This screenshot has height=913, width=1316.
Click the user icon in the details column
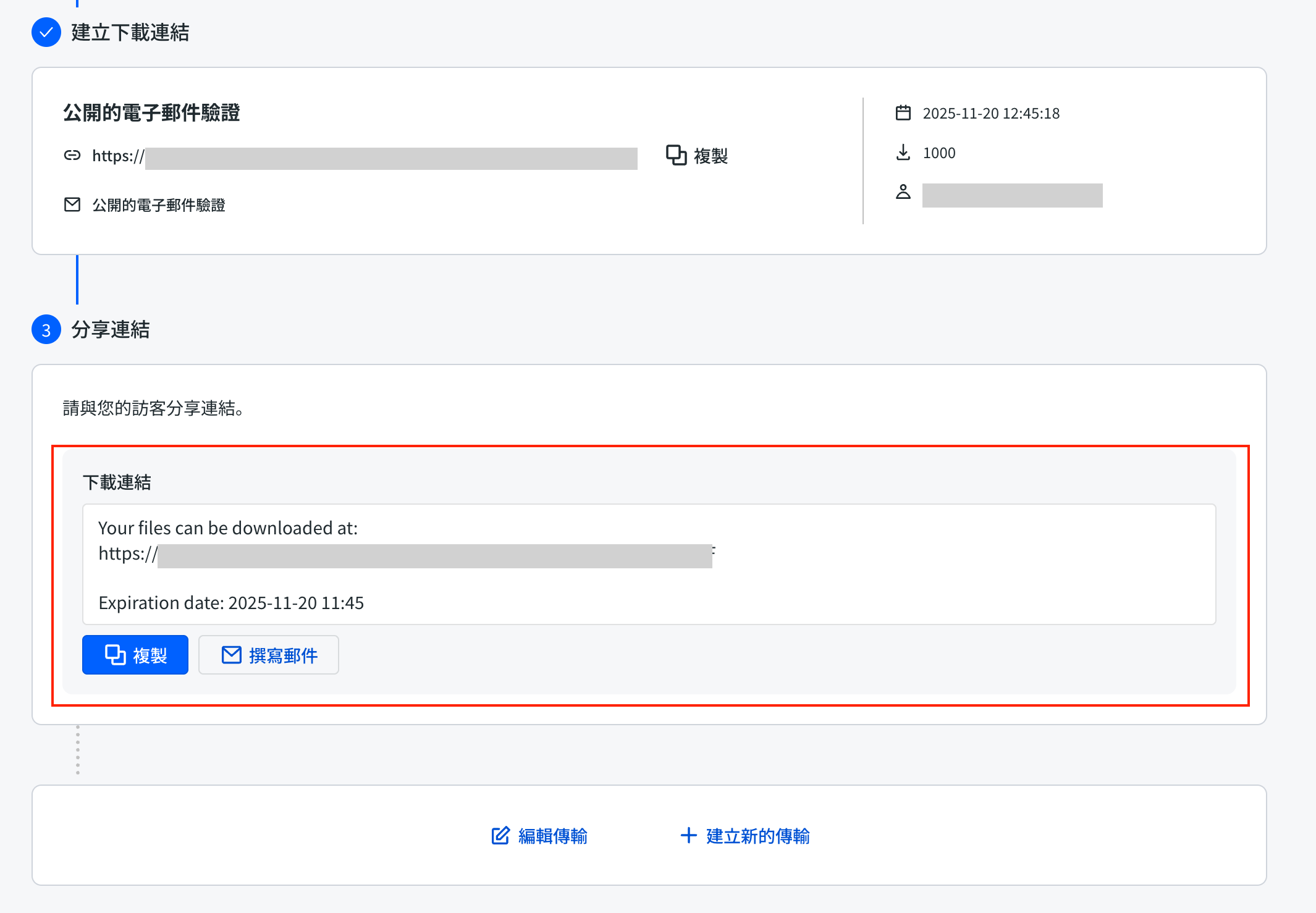(903, 192)
